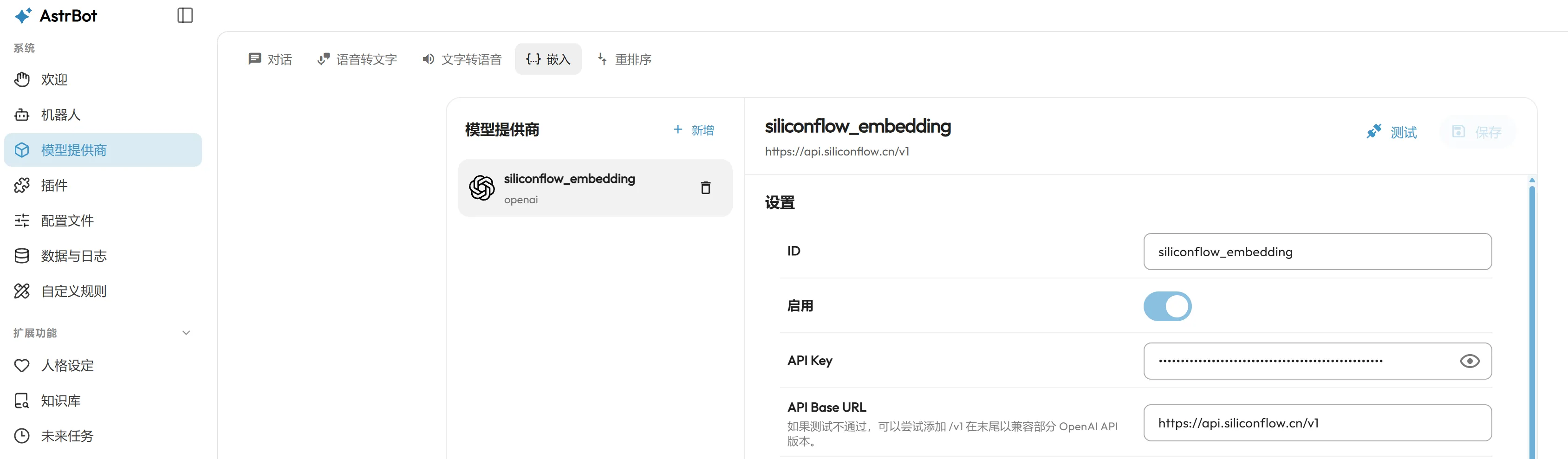Click the AstrBot star logo
The height and width of the screenshot is (459, 1568).
23,15
